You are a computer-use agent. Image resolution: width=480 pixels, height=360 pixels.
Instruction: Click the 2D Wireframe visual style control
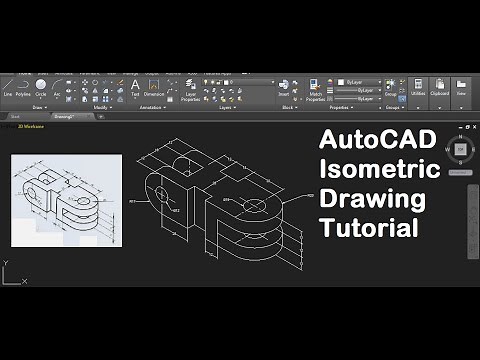[x=31, y=126]
